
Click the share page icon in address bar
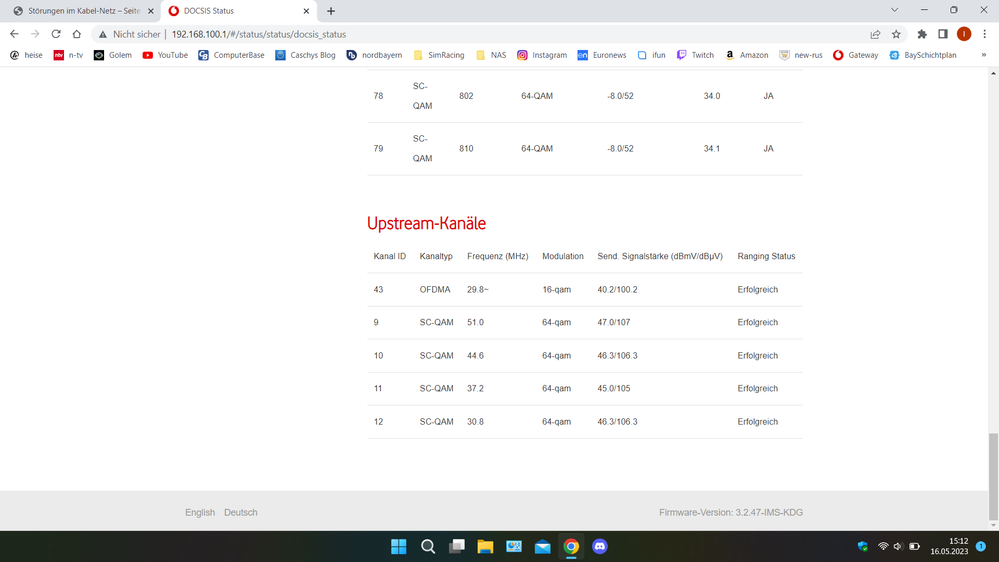[875, 34]
